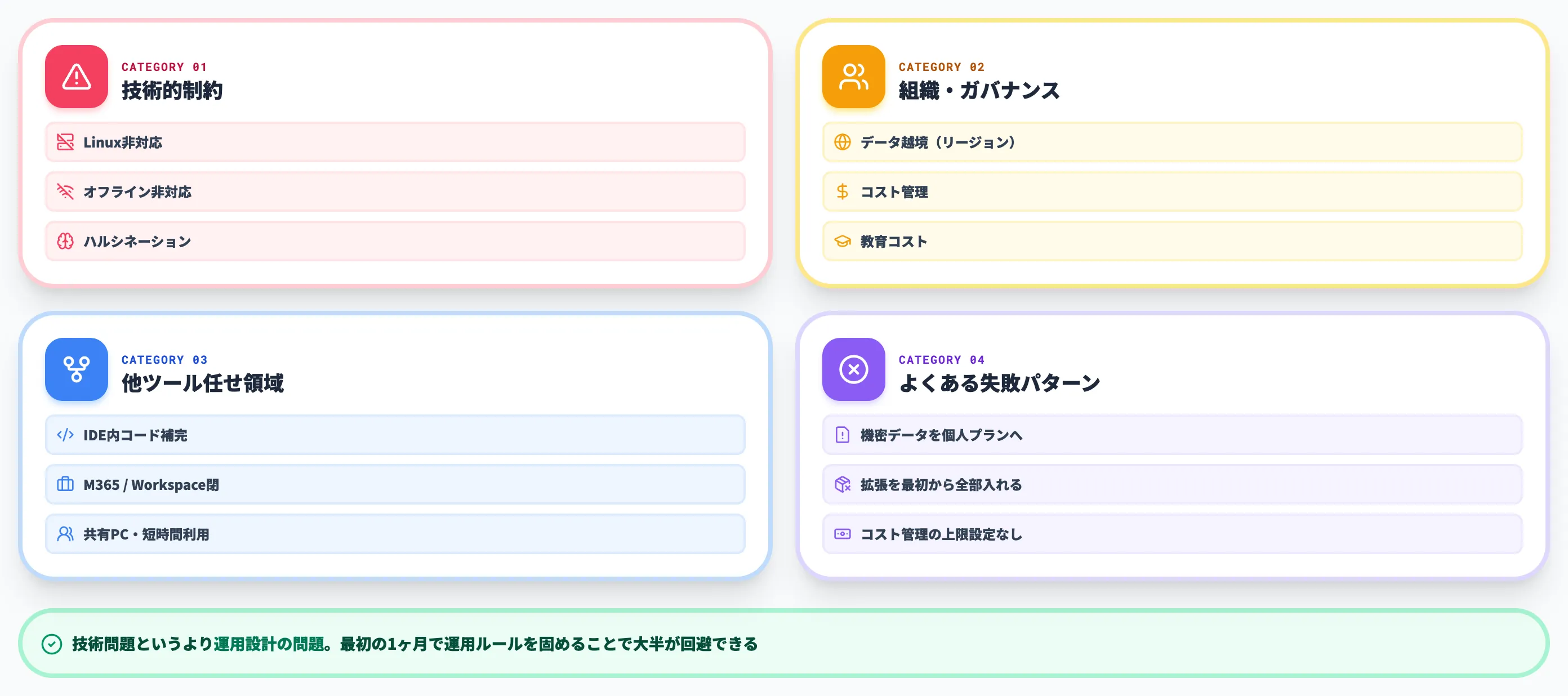Select the 機密データを個人プランへ text

[x=941, y=435]
